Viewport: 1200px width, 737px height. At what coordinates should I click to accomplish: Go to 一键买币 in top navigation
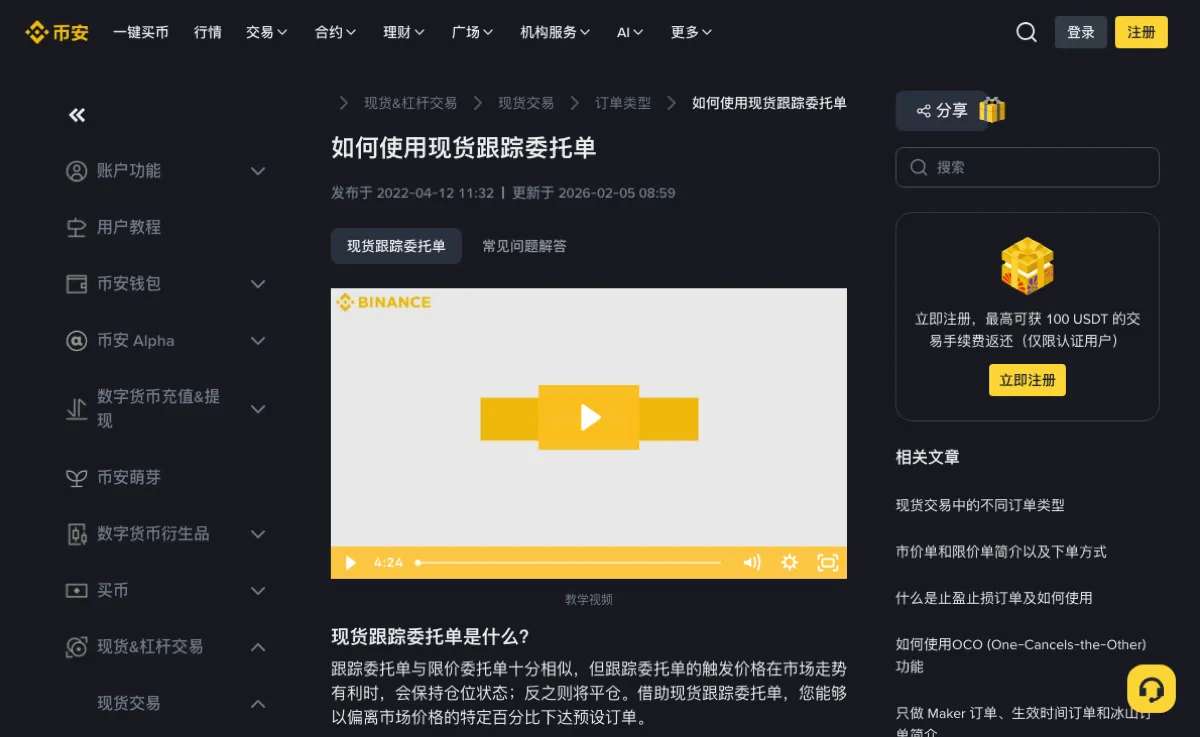141,32
